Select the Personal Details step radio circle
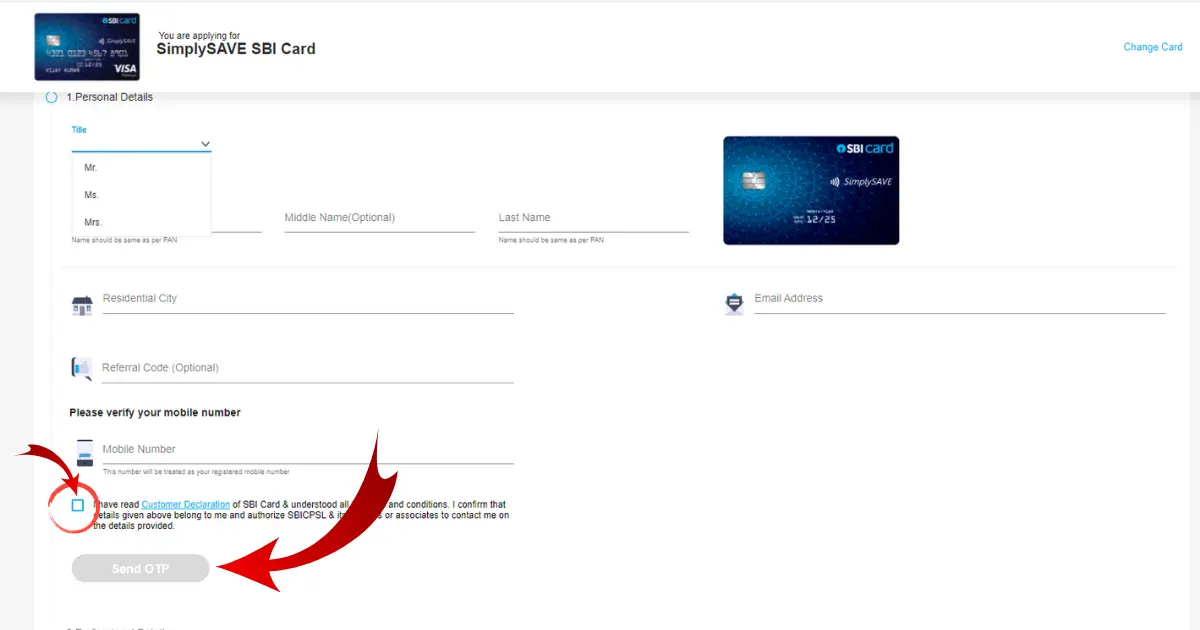Viewport: 1200px width, 630px height. click(x=52, y=97)
